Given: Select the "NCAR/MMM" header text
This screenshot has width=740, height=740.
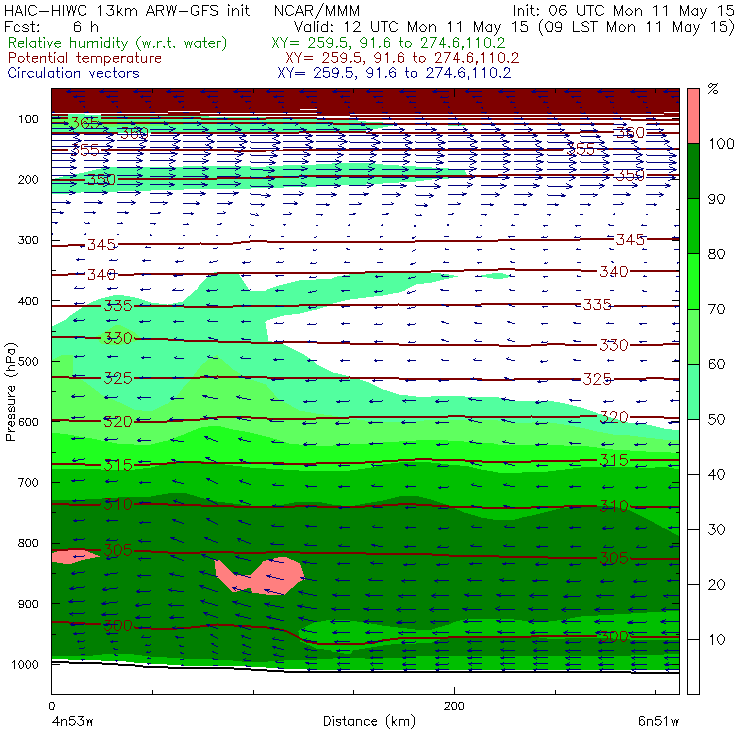Looking at the screenshot, I should [317, 11].
